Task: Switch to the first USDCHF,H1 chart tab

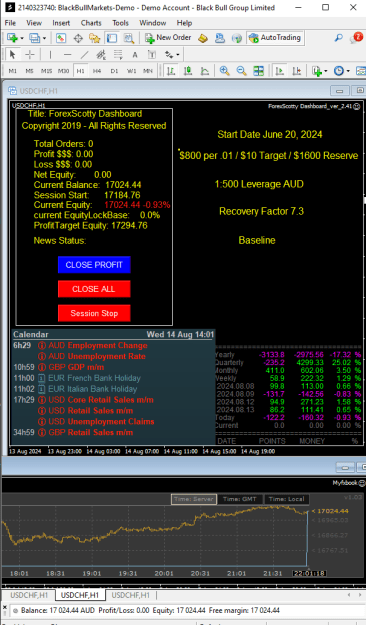Action: 29,595
